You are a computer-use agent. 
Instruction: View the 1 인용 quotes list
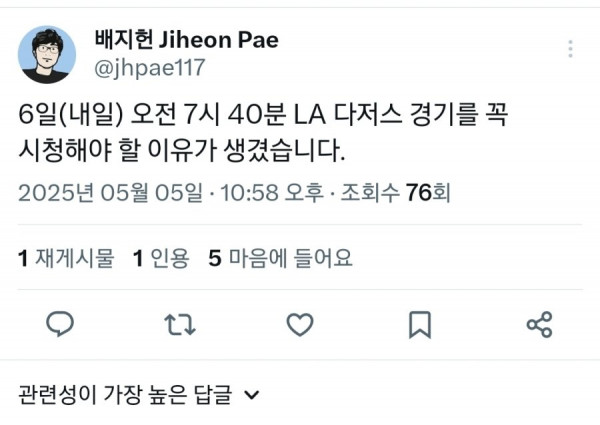[x=161, y=257]
